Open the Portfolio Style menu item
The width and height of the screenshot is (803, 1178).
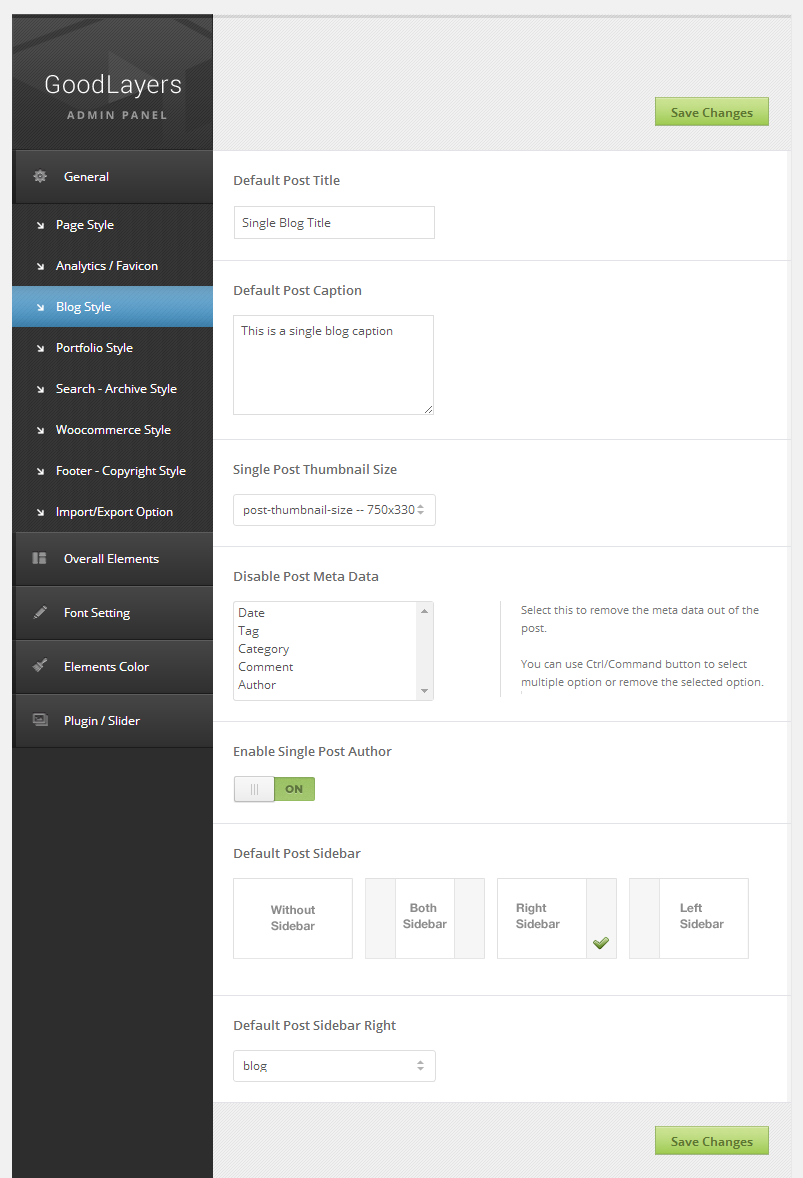(x=94, y=348)
